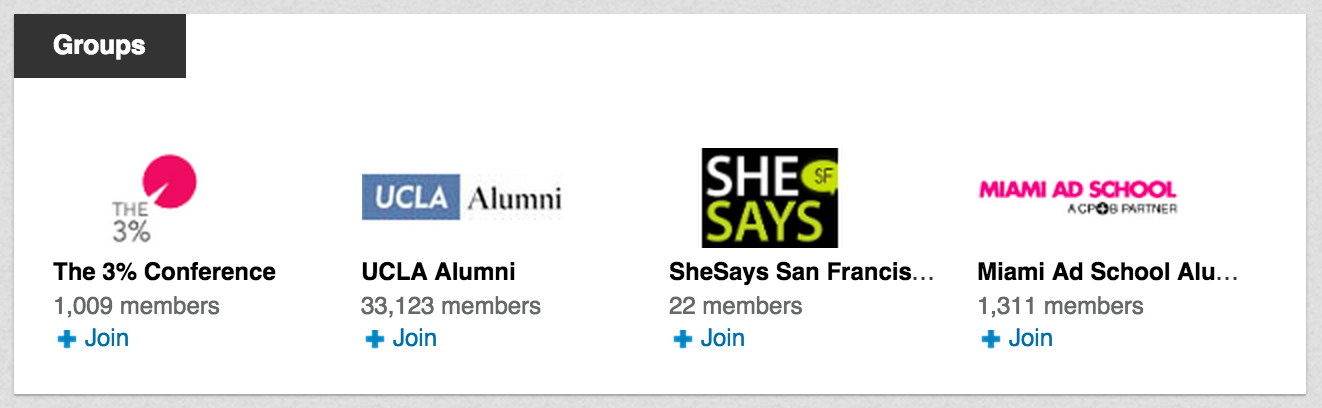Click the SheSays SF logo
Screen dimensions: 1322x408
pyautogui.click(x=770, y=198)
